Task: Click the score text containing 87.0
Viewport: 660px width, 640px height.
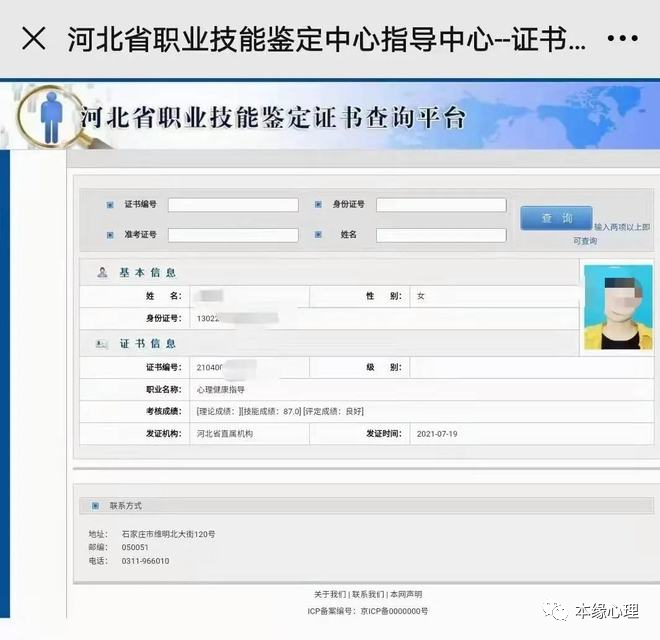Action: click(x=280, y=411)
